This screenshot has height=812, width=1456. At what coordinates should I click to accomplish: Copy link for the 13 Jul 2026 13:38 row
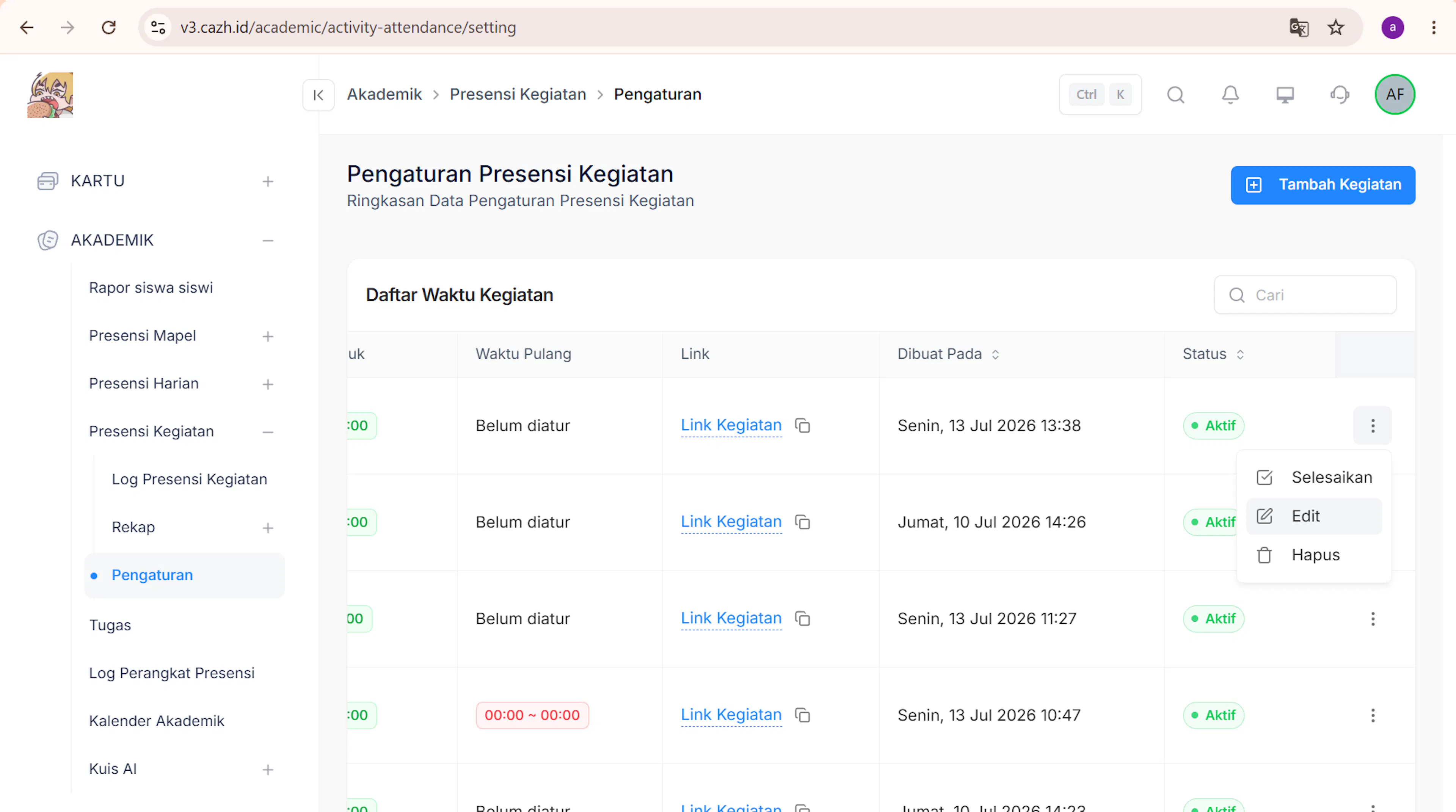click(803, 425)
